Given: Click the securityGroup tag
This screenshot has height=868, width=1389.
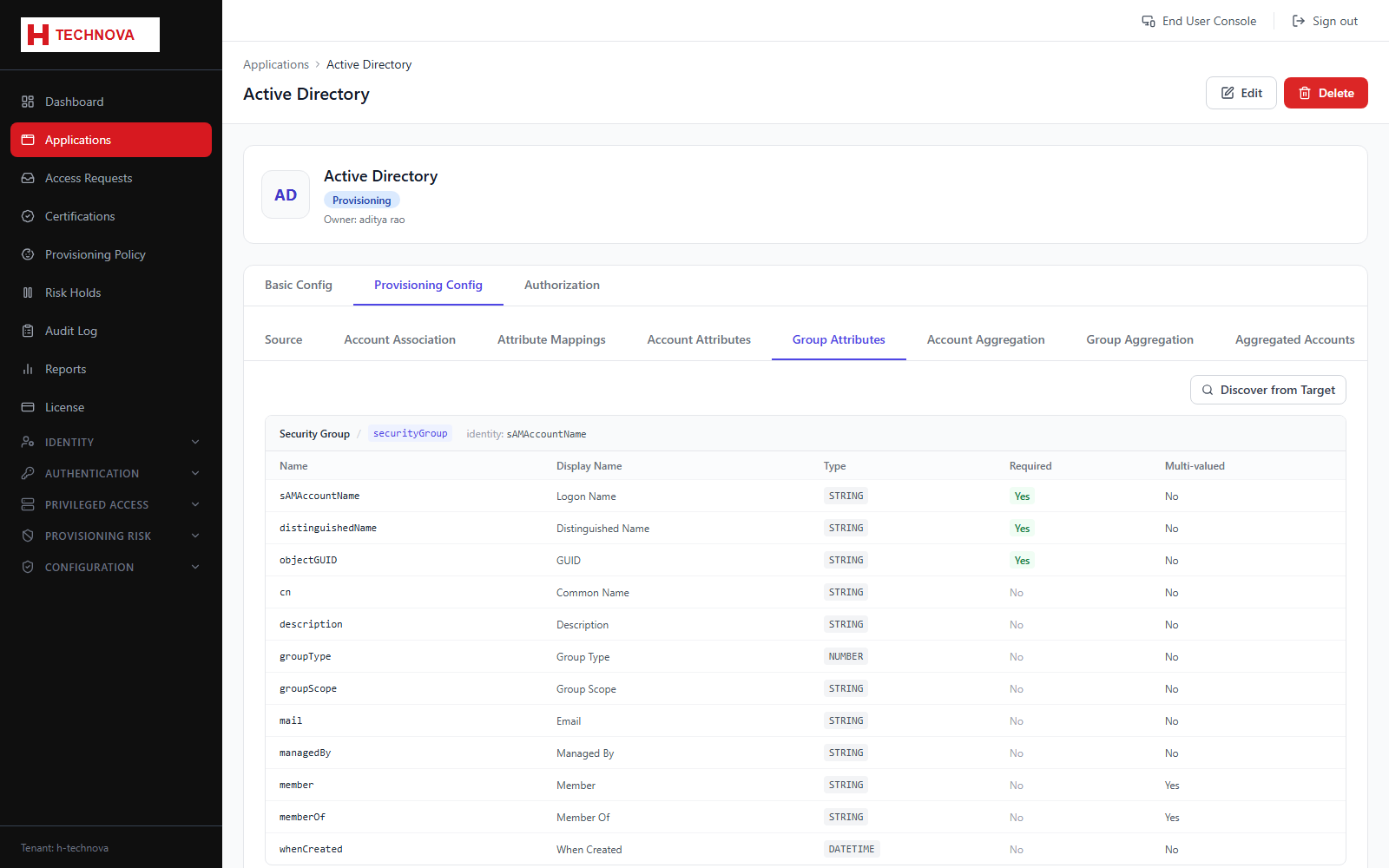Looking at the screenshot, I should 411,433.
